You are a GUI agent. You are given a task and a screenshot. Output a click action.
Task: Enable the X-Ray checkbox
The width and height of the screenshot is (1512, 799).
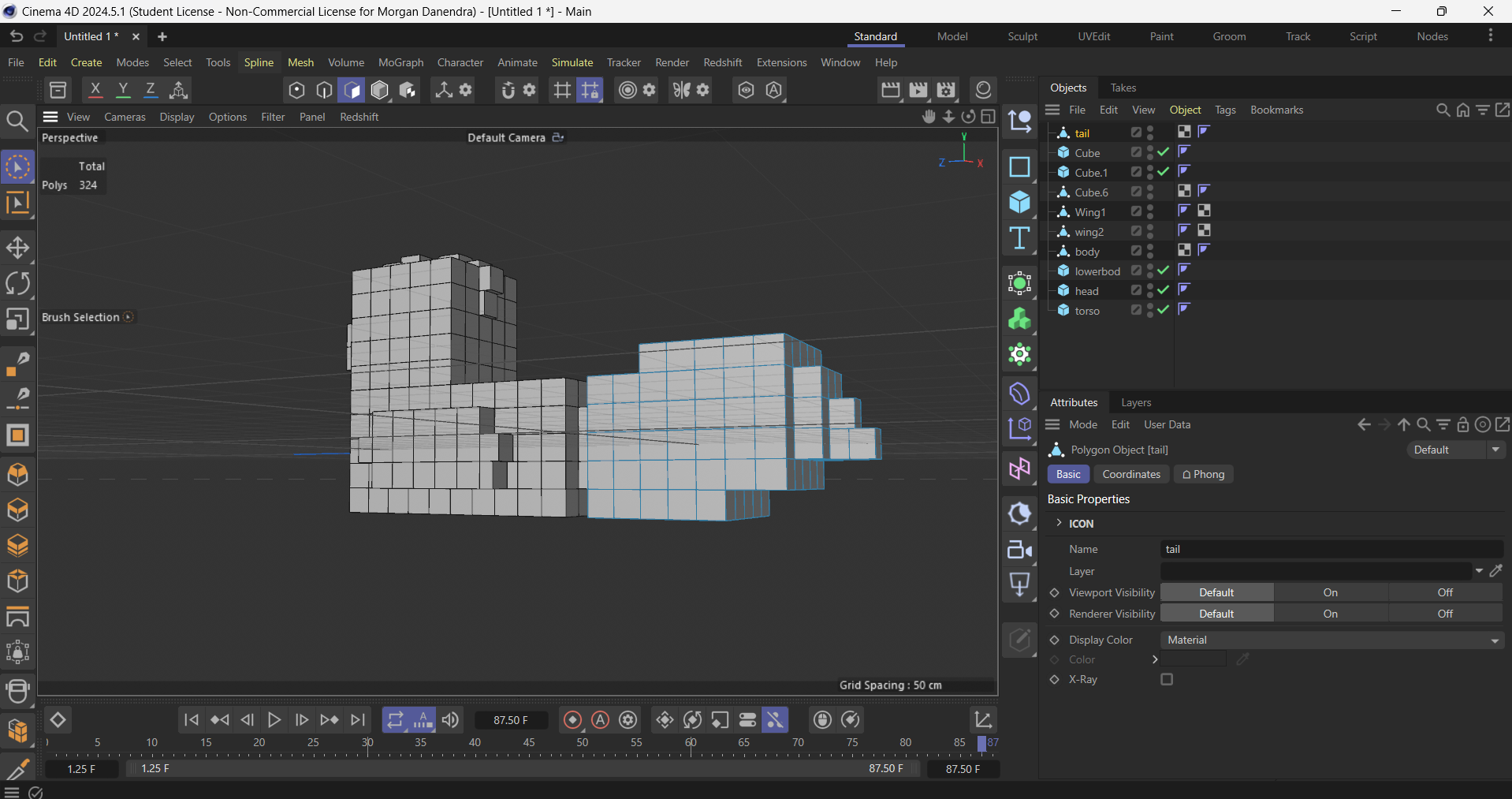click(x=1167, y=679)
